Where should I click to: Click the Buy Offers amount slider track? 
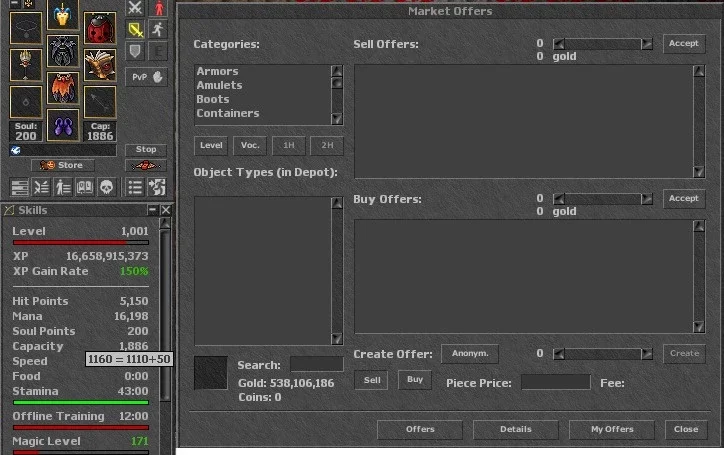click(603, 199)
